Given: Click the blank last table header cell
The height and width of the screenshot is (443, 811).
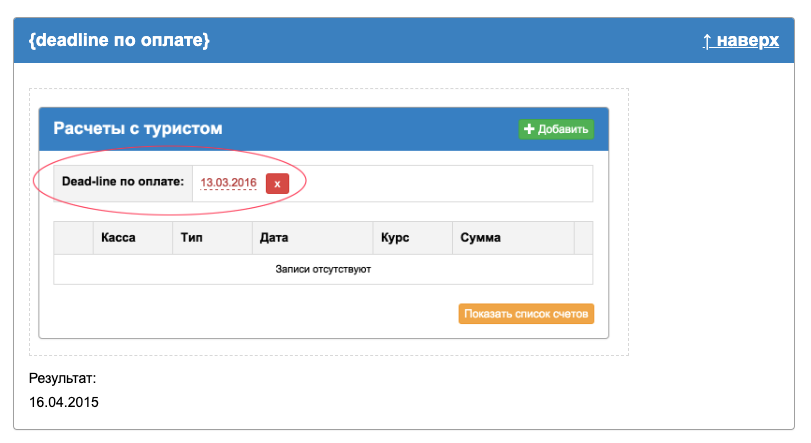Looking at the screenshot, I should click(x=583, y=238).
